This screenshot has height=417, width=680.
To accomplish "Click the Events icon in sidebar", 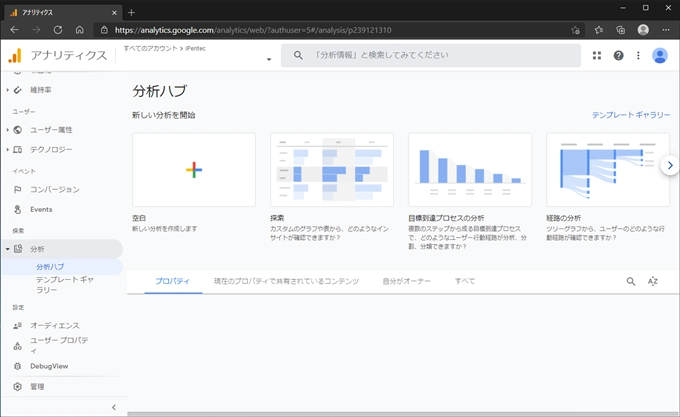I will [x=17, y=209].
